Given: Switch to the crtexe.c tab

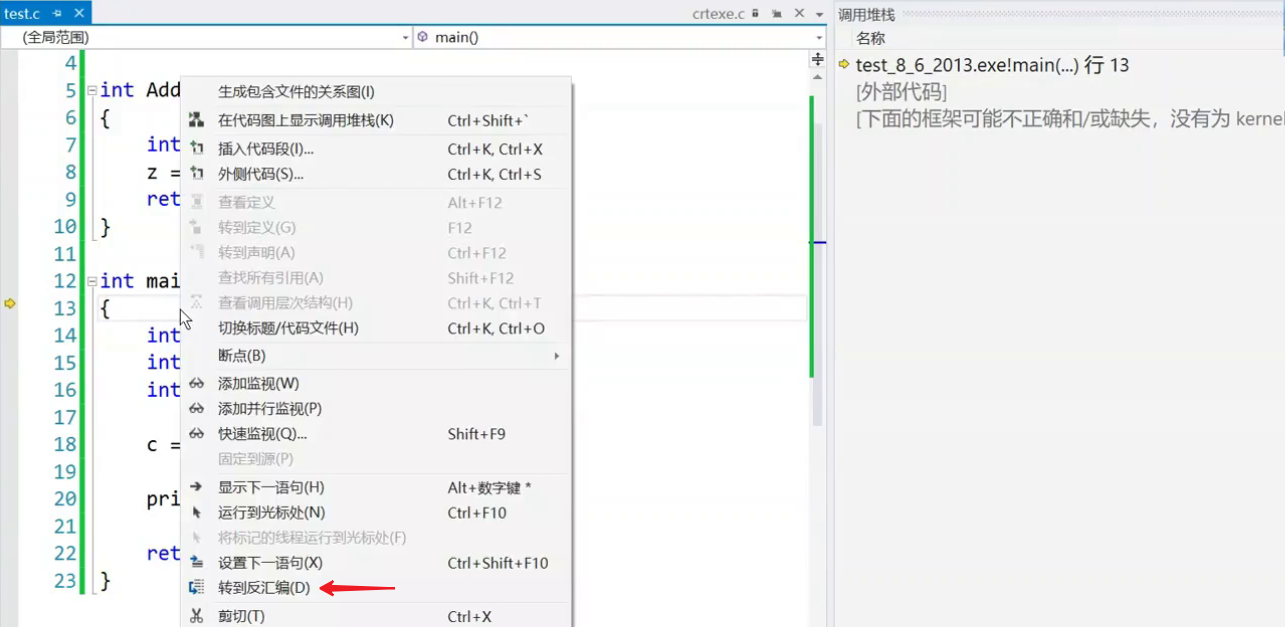Looking at the screenshot, I should click(719, 13).
